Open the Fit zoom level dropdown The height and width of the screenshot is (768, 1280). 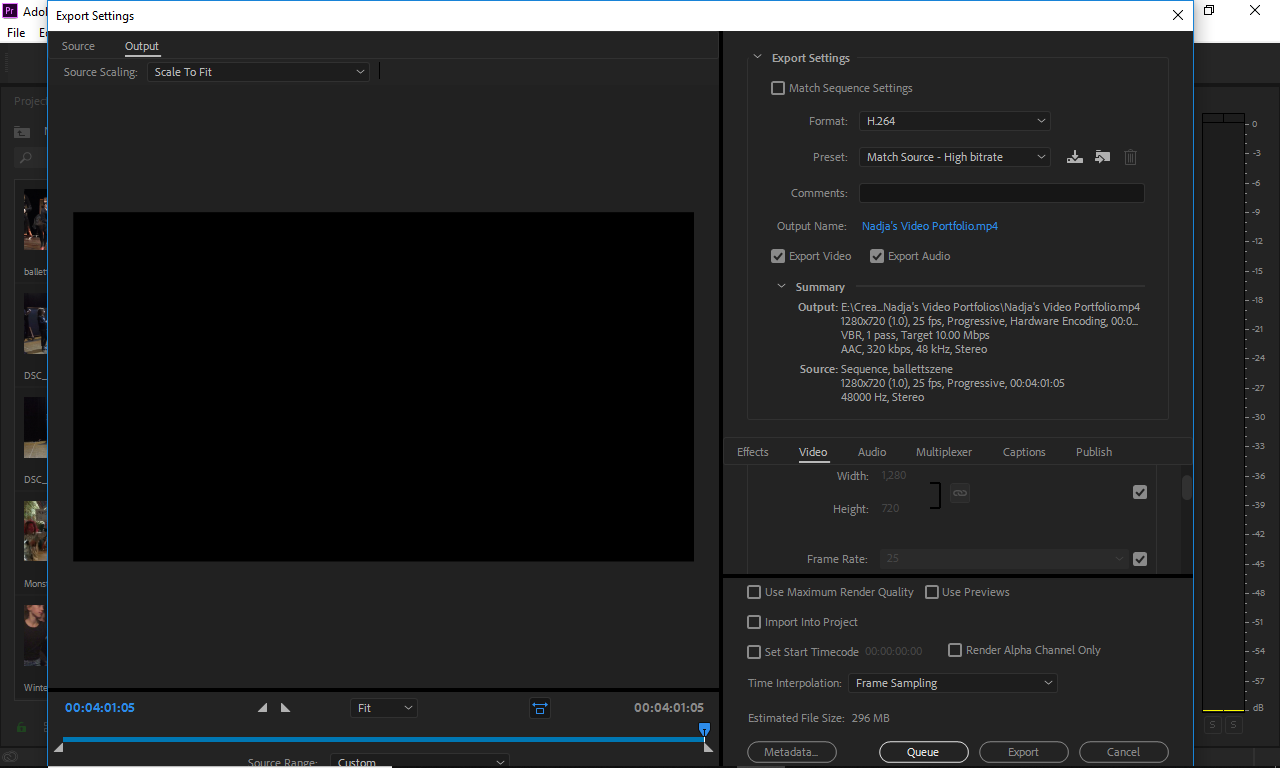384,708
